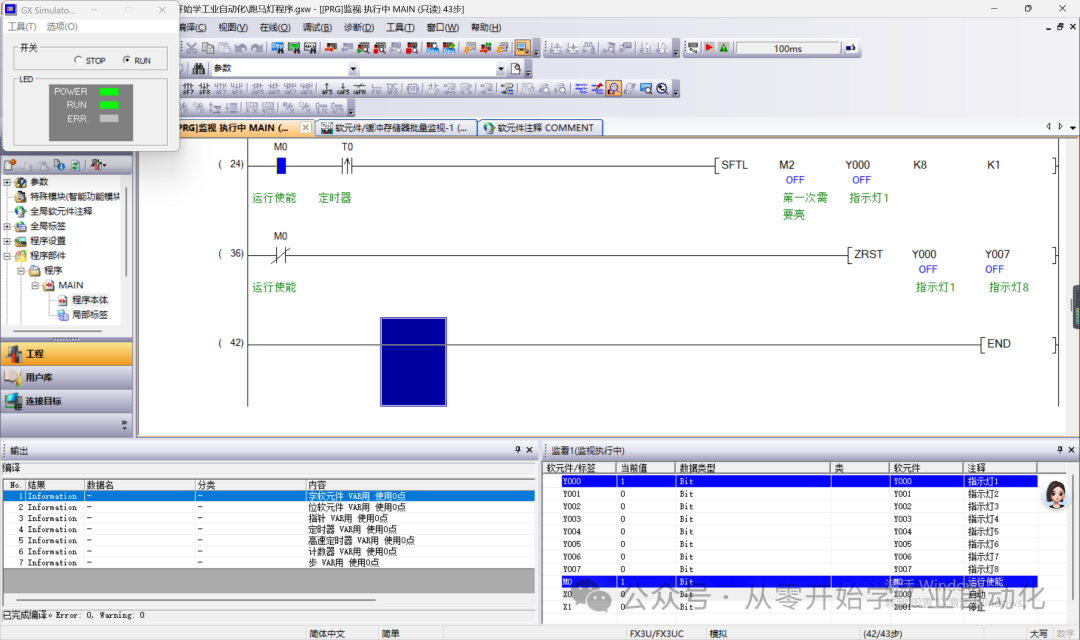Screen dimensions: 1080x640
Task: Click the refresh icon in navigation pane
Action: (x=75, y=165)
